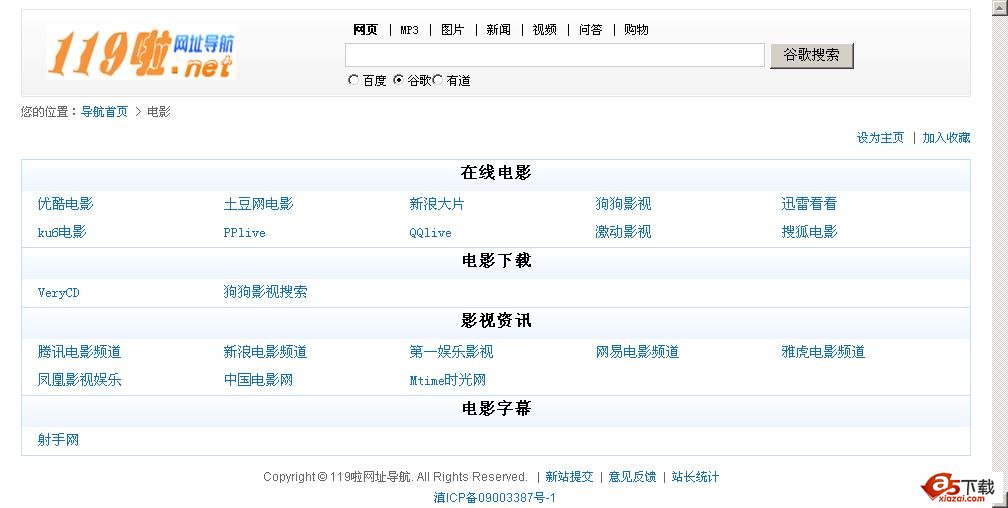Screen dimensions: 1008x508
Task: Open the Mtime时光网 link
Action: pyautogui.click(x=447, y=380)
